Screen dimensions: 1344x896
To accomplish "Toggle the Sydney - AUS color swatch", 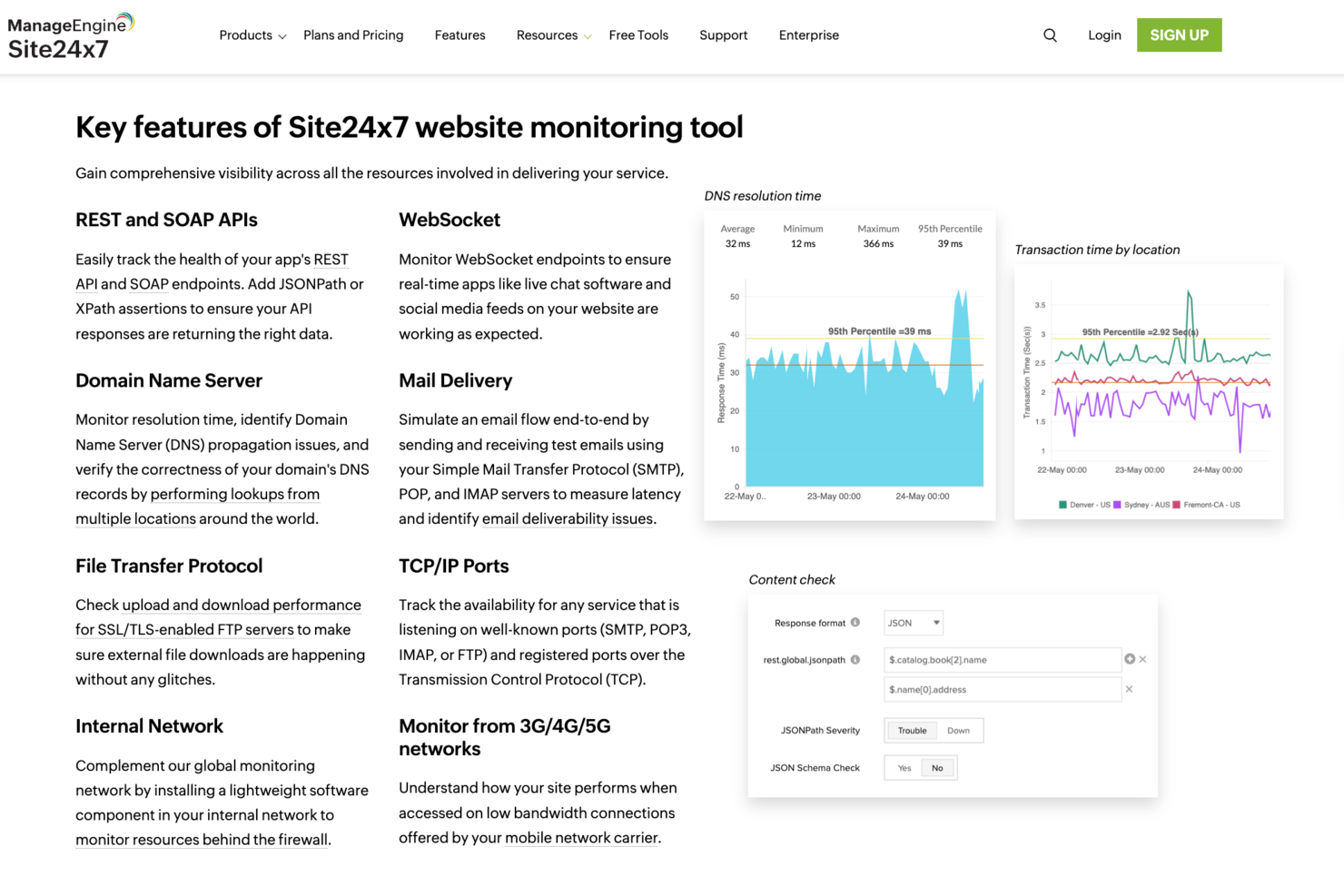I will click(1117, 504).
